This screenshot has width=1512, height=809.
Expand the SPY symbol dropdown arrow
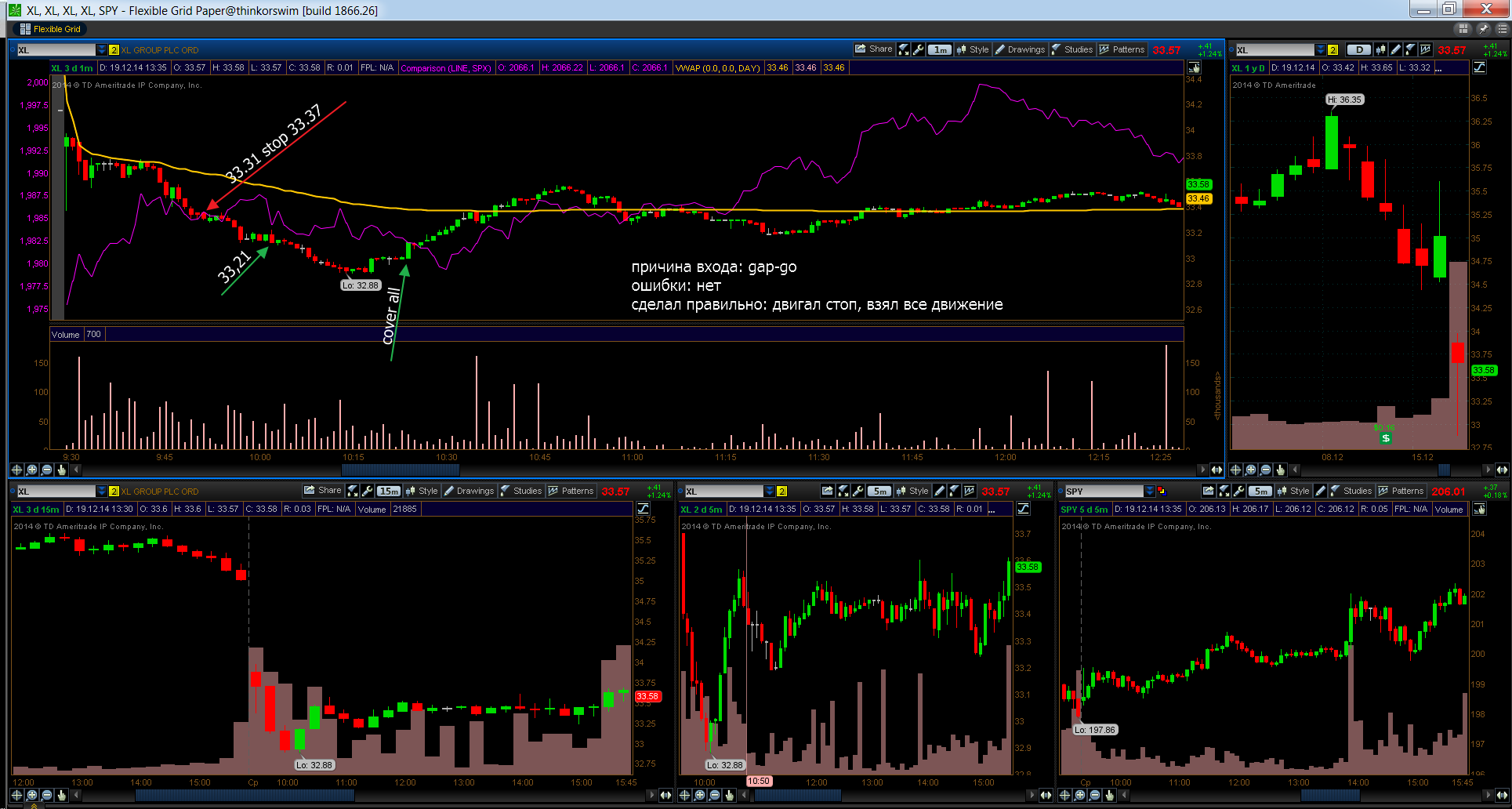1149,491
